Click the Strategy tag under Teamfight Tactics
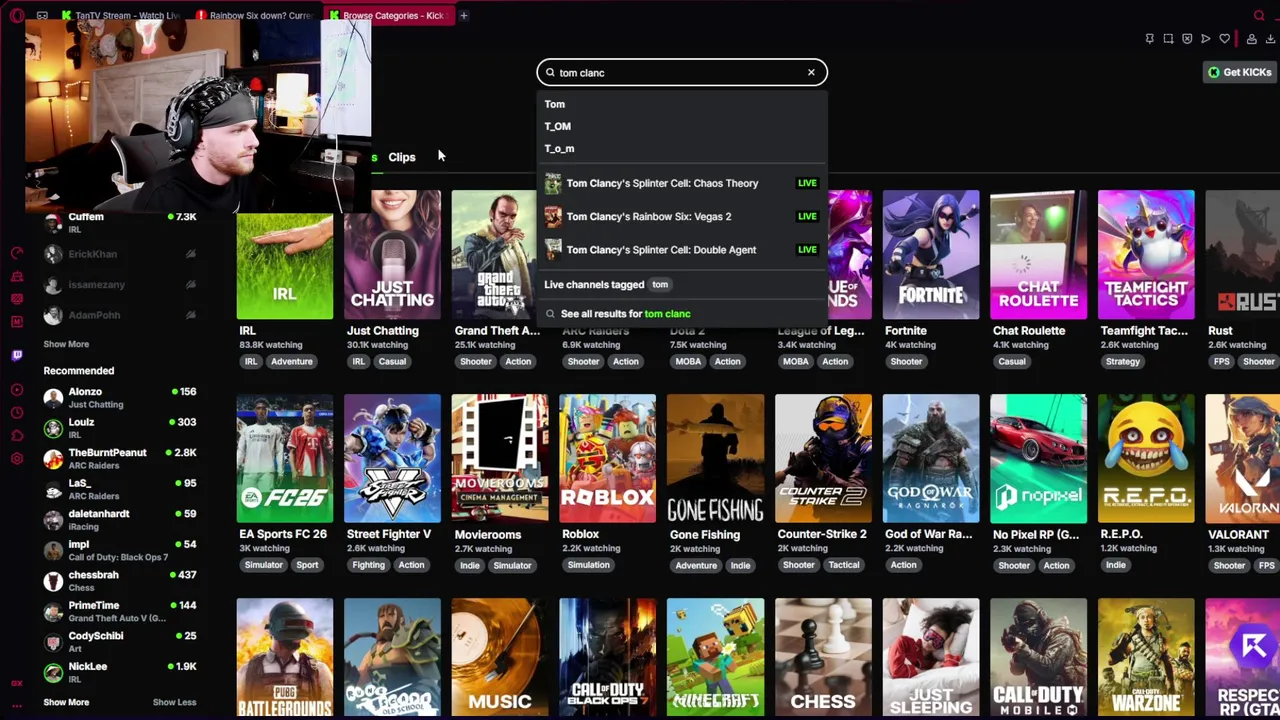The width and height of the screenshot is (1280, 720). click(x=1123, y=362)
